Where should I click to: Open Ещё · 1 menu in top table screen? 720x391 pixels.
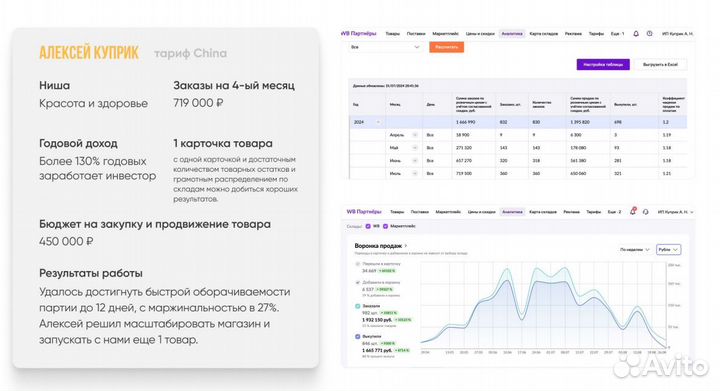(x=617, y=34)
